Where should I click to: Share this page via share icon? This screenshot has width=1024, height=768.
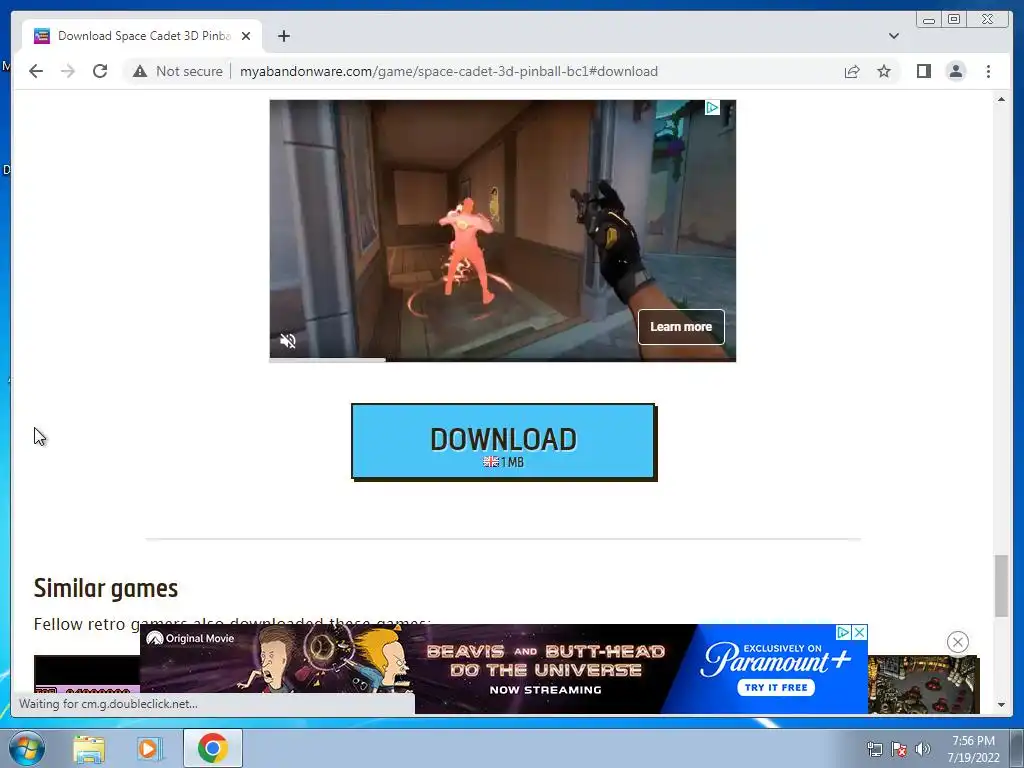852,71
